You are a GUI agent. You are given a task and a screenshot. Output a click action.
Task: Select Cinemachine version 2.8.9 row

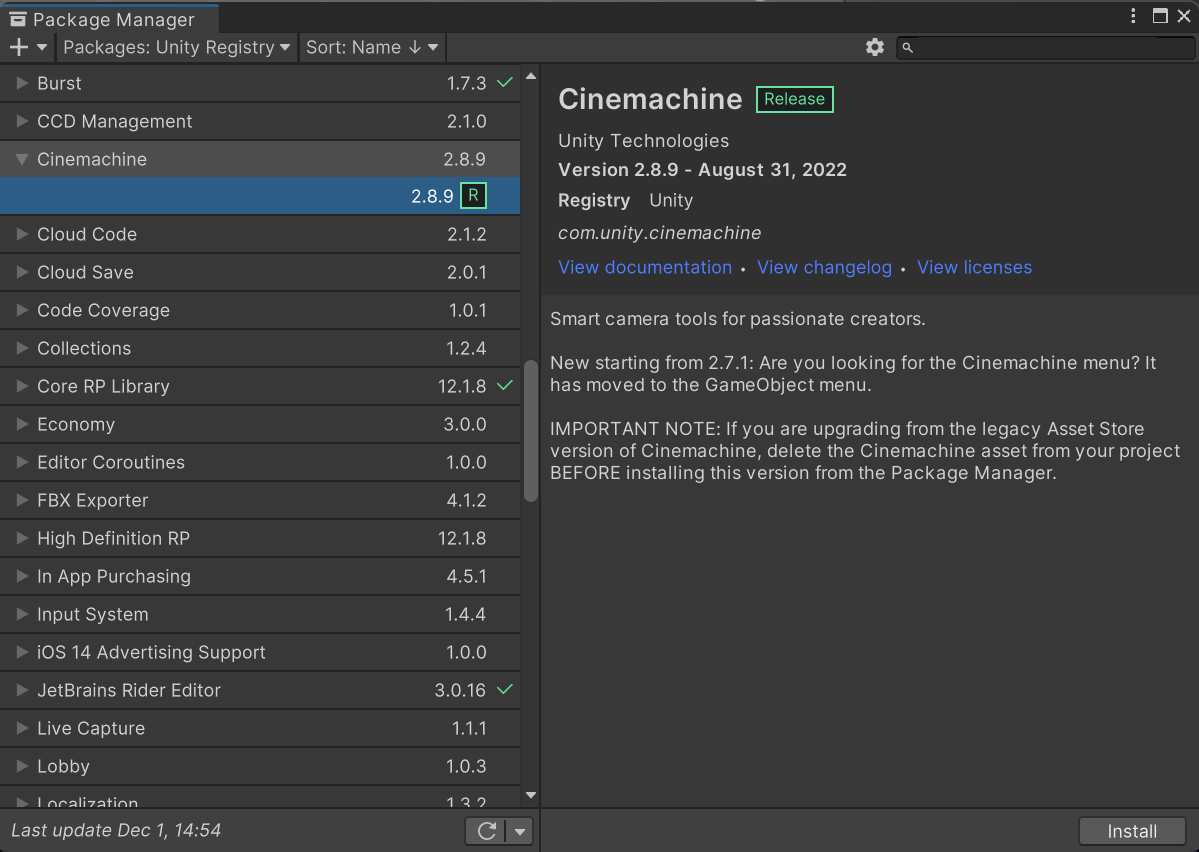[x=260, y=196]
